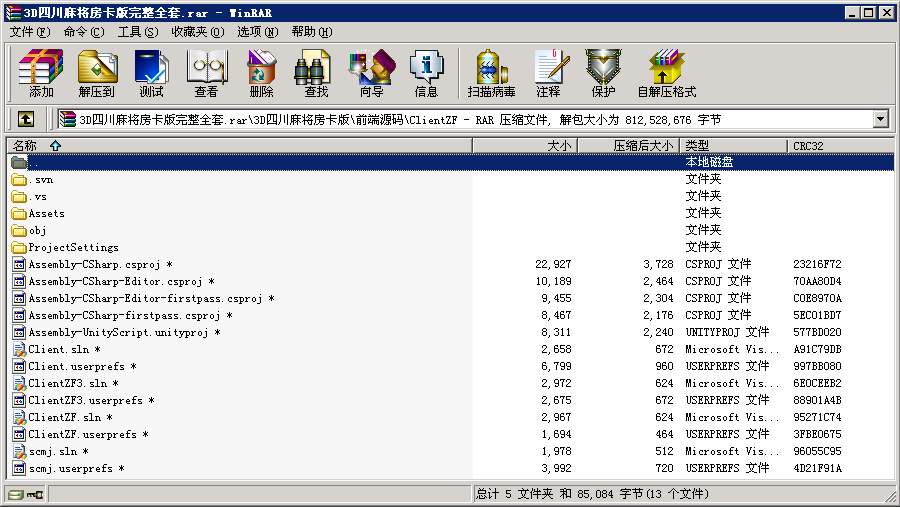Click the Extract To (解压到) icon
The image size is (900, 507).
coord(96,73)
